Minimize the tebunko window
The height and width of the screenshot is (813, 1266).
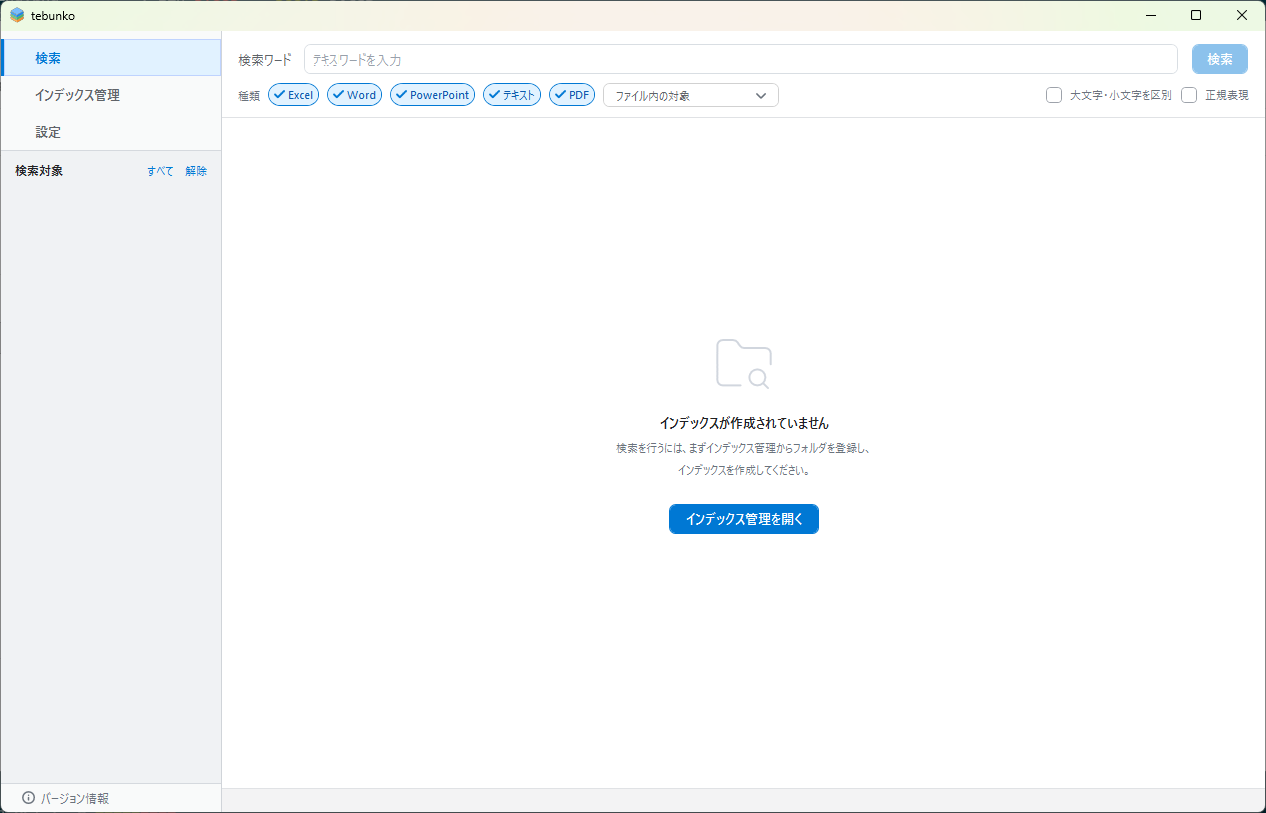[x=1151, y=15]
